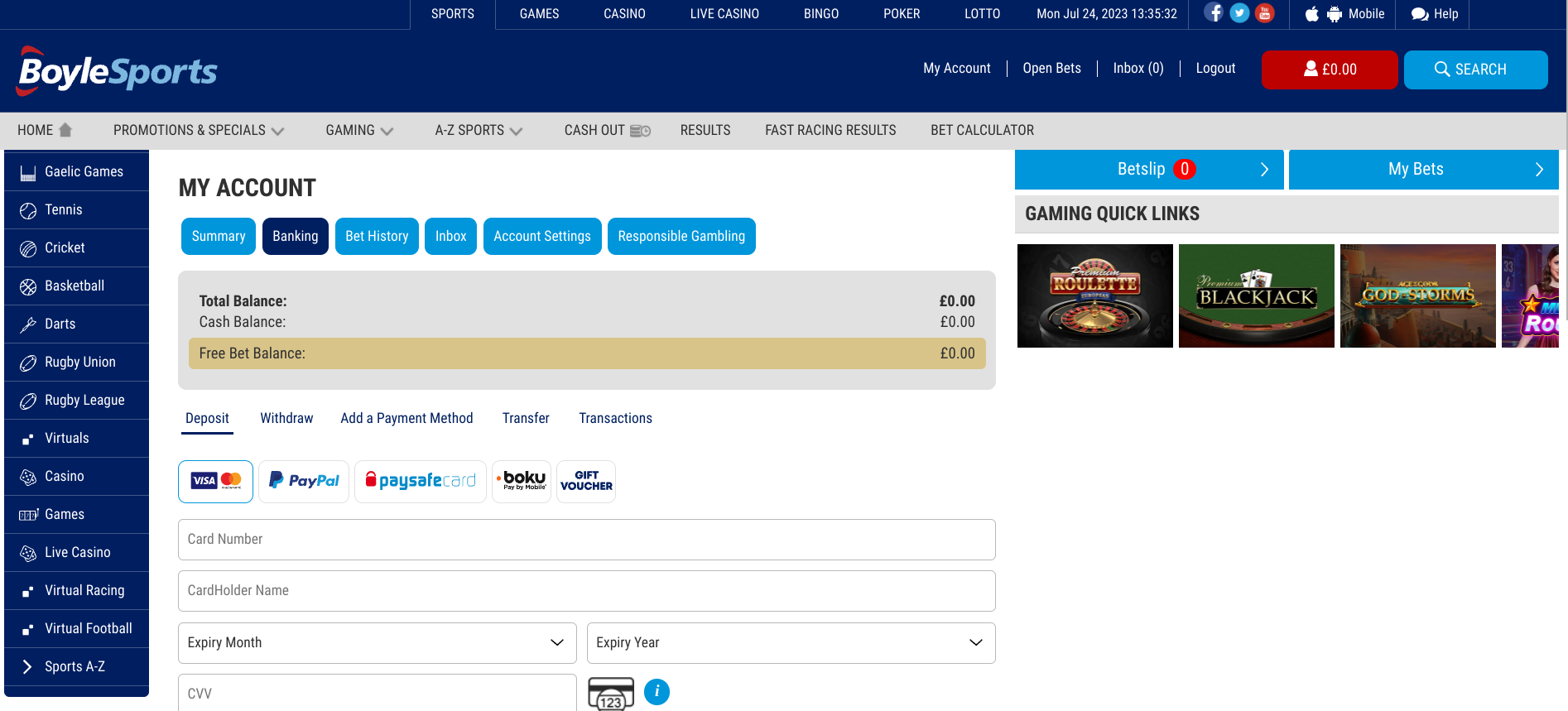Choose Visa Mastercard payment method
This screenshot has width=1568, height=711.
point(216,482)
